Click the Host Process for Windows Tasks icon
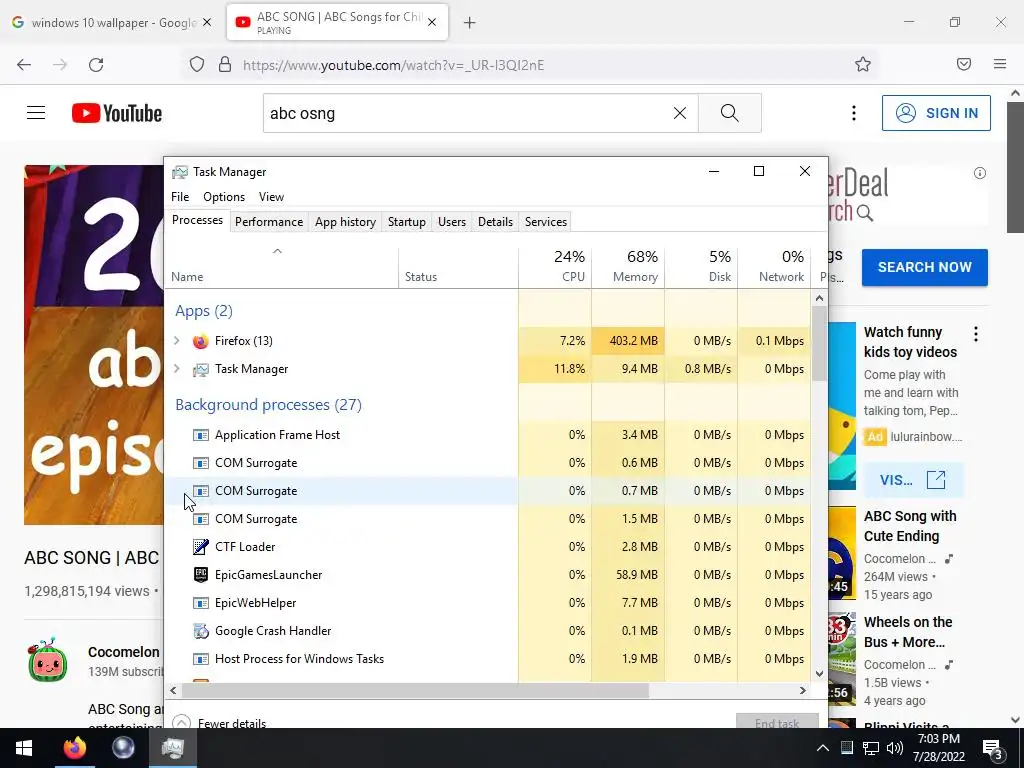Viewport: 1024px width, 768px height. tap(200, 659)
